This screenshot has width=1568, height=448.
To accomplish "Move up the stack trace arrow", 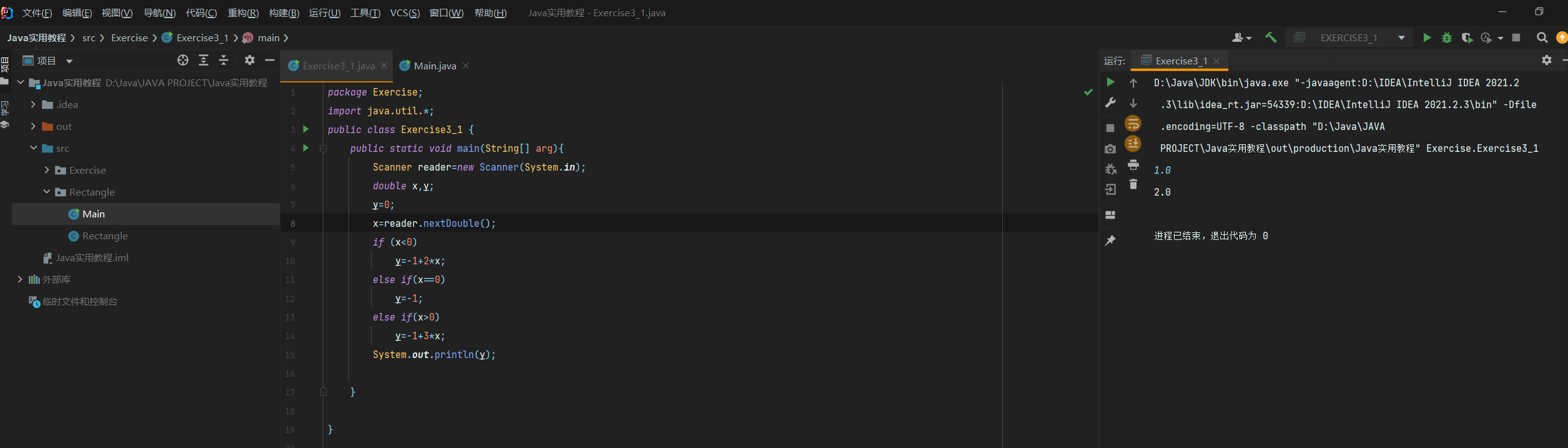I will (1133, 82).
